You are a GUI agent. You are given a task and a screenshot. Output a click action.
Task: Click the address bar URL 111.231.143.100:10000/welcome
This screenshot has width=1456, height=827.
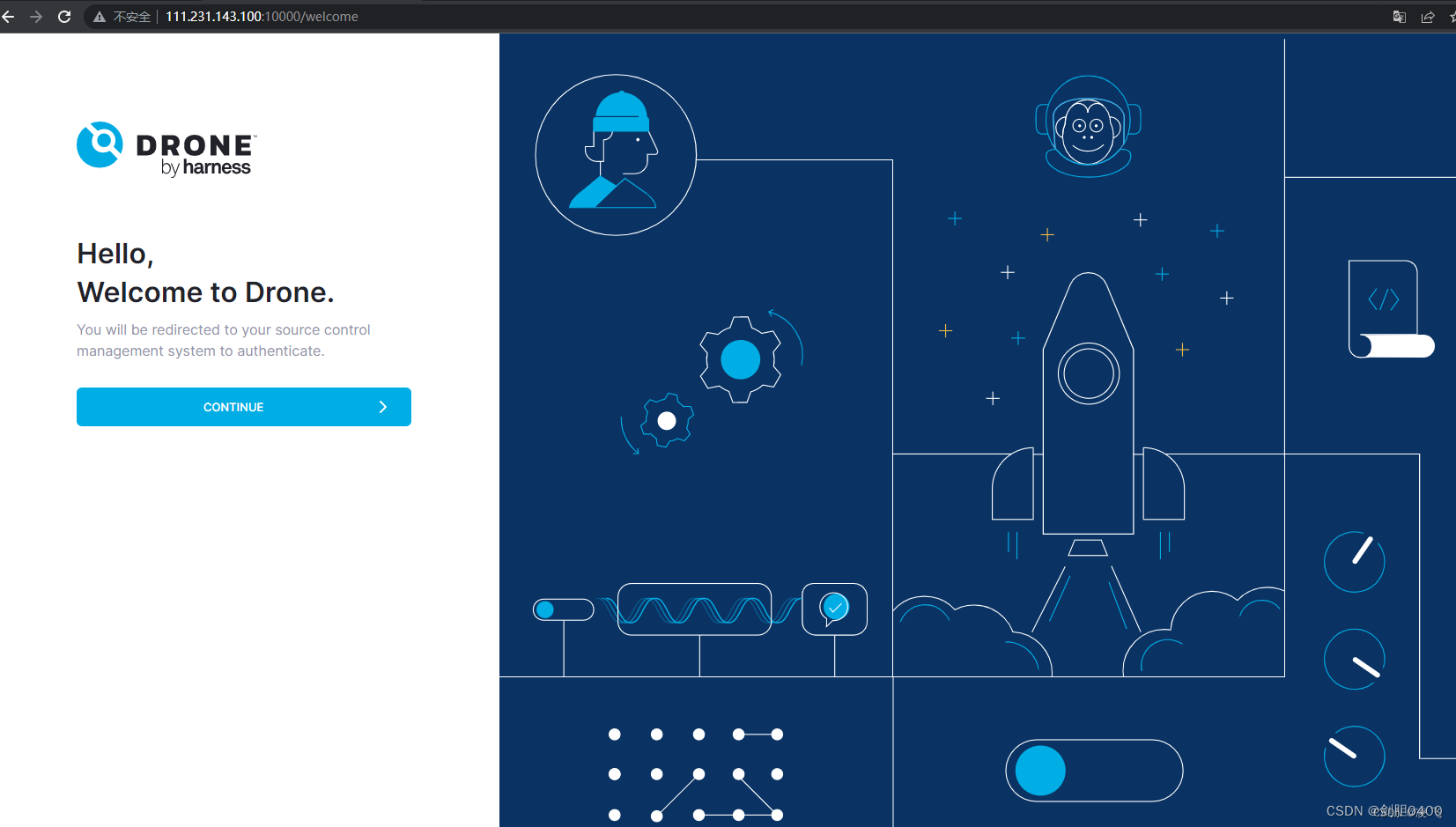pos(262,17)
